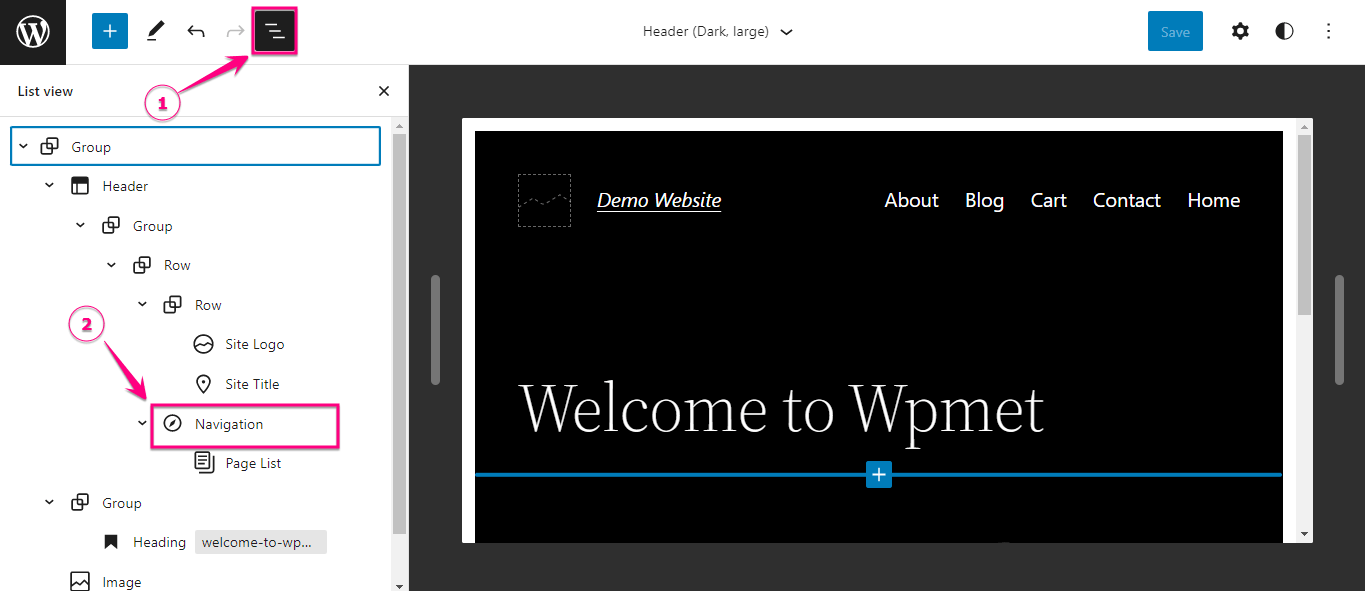Open the About navigation link
The height and width of the screenshot is (591, 1365).
click(911, 200)
